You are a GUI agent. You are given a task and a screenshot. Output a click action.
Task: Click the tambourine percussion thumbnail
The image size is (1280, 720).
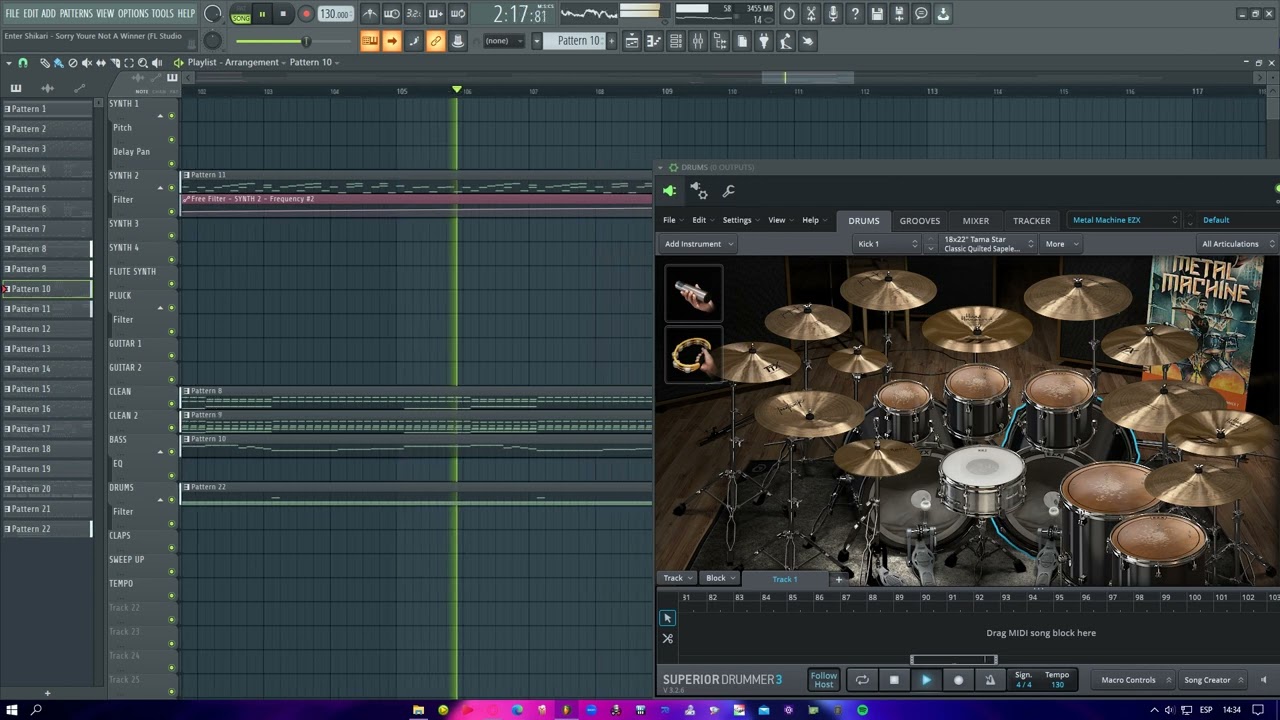(x=693, y=355)
